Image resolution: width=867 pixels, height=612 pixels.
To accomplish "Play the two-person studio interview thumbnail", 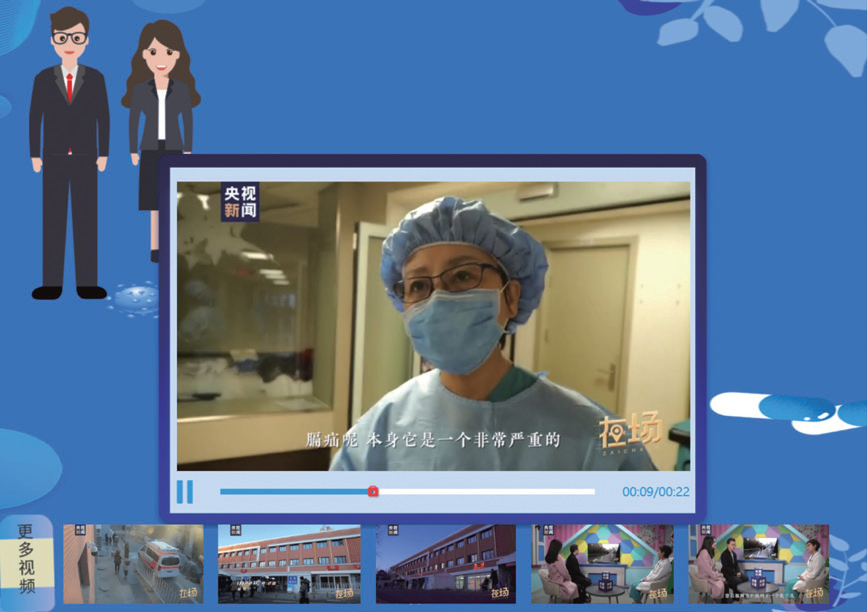I will click(602, 564).
